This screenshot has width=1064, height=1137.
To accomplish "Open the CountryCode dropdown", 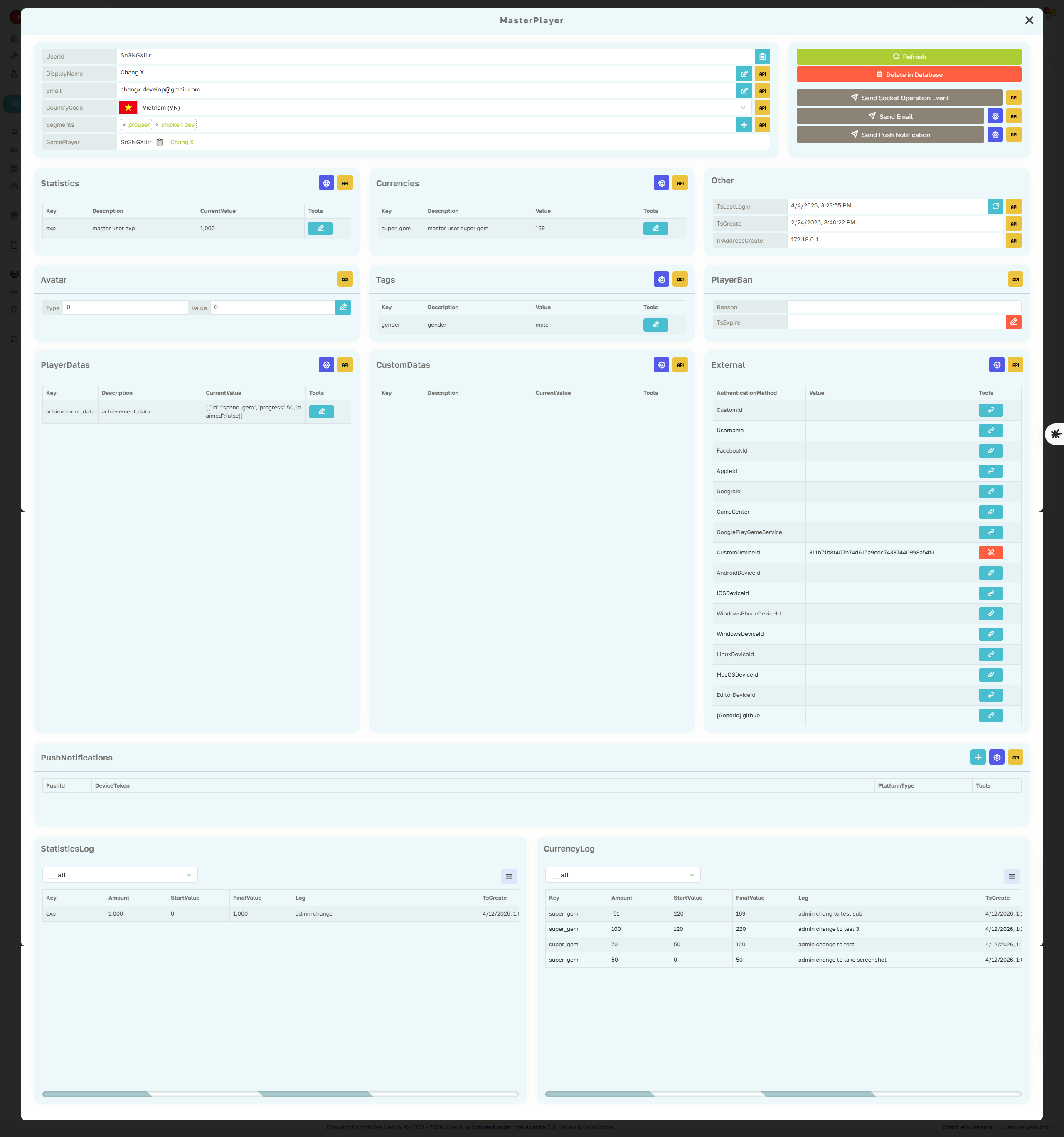I will coord(742,108).
